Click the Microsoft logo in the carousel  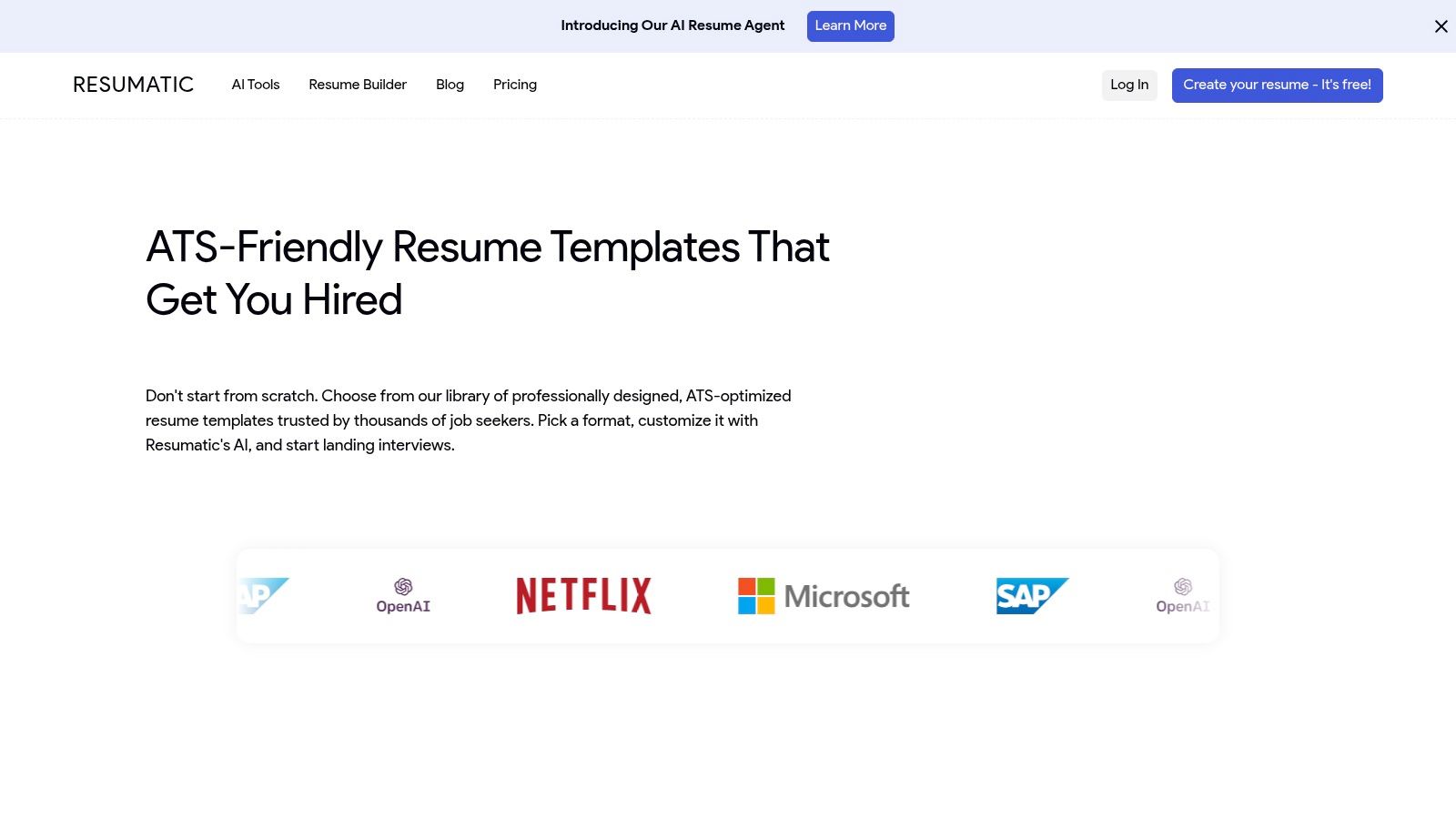(824, 596)
